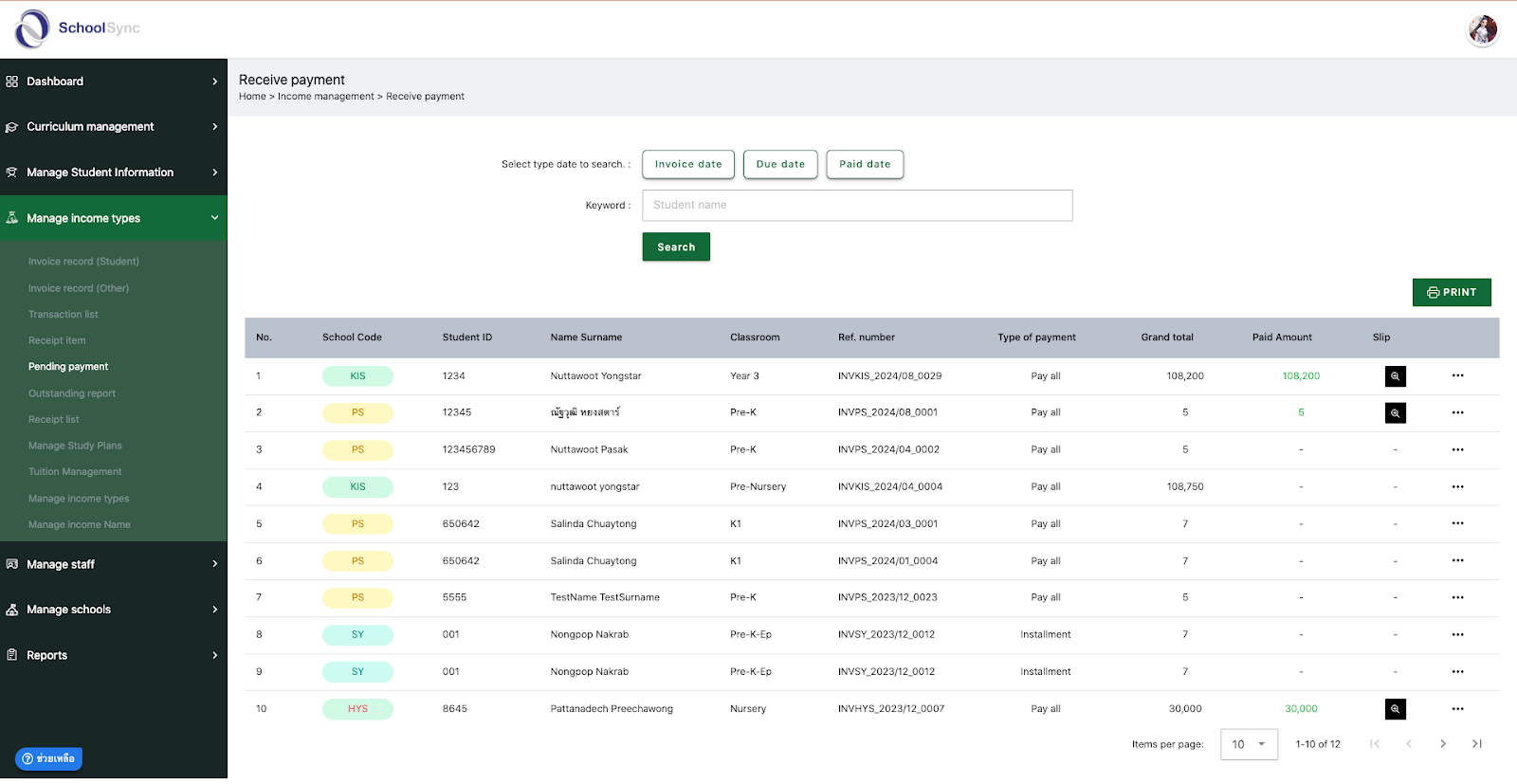This screenshot has height=784, width=1517.
Task: Click the PRINT button
Action: 1452,293
